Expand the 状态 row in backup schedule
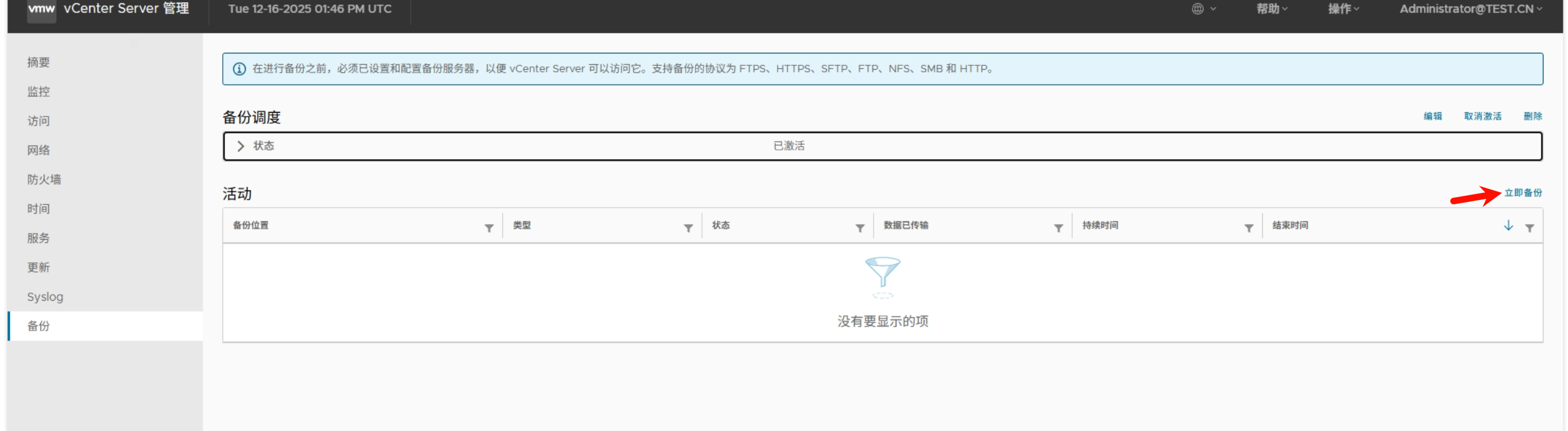 [240, 146]
